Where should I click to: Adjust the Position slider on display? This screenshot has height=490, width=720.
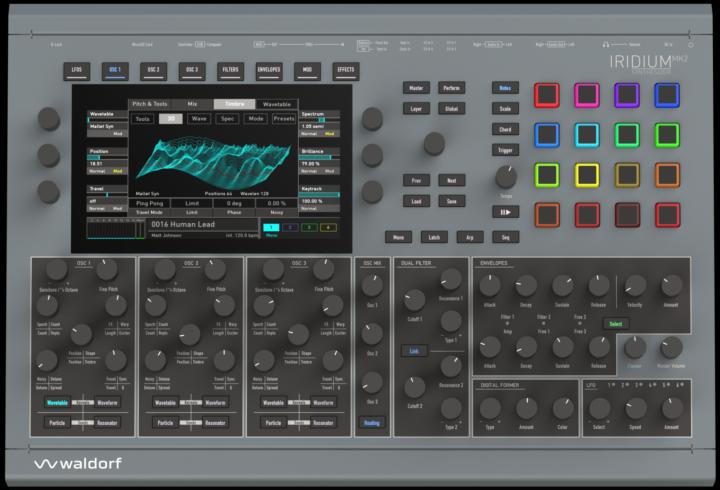(107, 158)
